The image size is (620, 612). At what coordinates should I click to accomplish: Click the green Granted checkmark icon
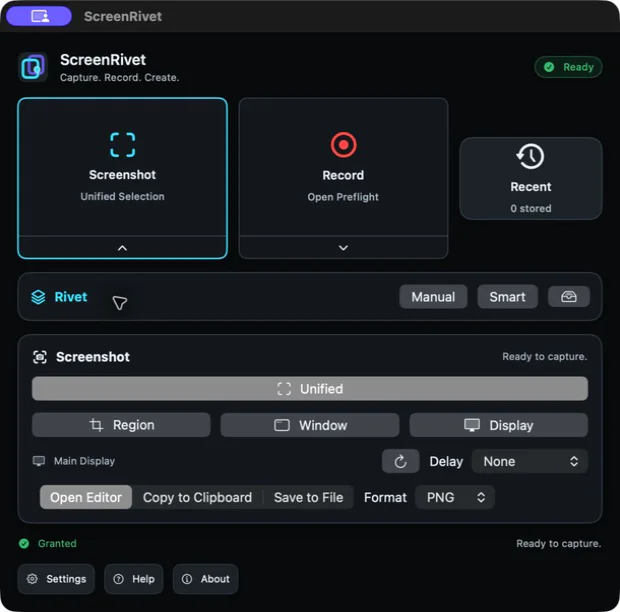click(24, 544)
